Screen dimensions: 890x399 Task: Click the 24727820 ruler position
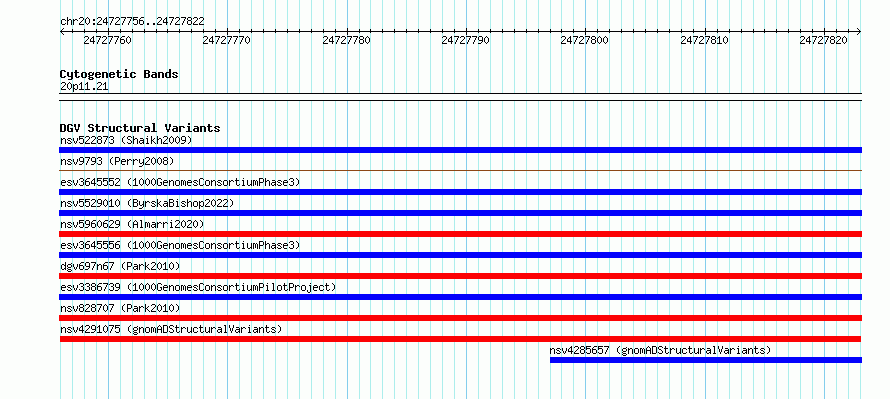pyautogui.click(x=824, y=40)
